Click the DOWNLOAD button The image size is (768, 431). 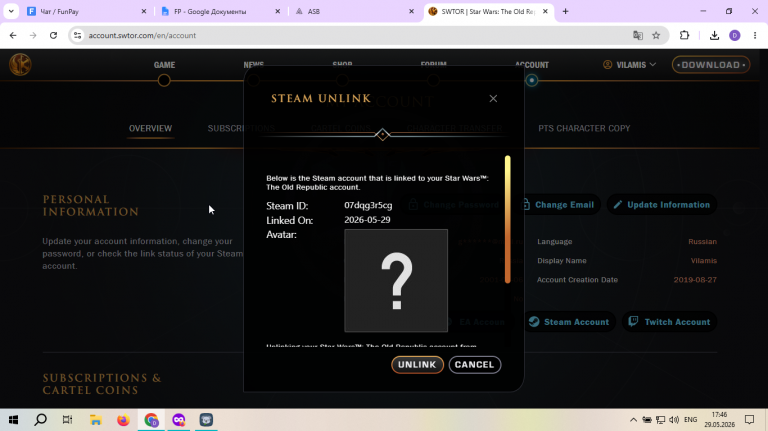pos(711,65)
